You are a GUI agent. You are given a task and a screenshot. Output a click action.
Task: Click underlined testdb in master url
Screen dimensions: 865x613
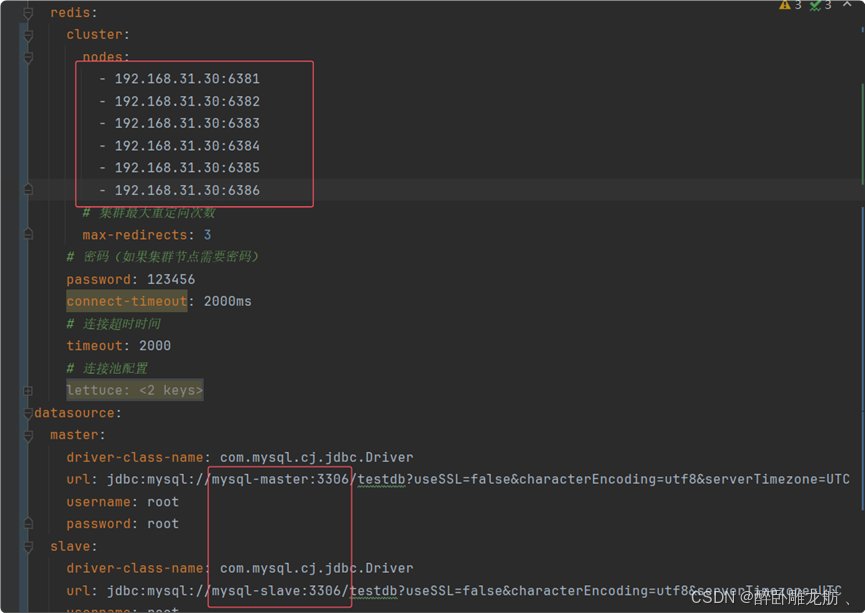[382, 479]
